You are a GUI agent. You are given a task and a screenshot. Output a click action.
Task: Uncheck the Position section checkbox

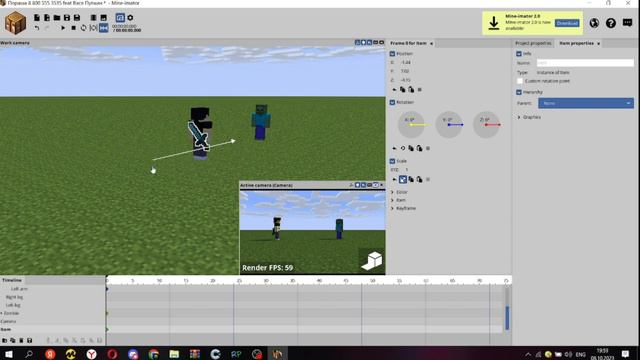click(x=392, y=53)
